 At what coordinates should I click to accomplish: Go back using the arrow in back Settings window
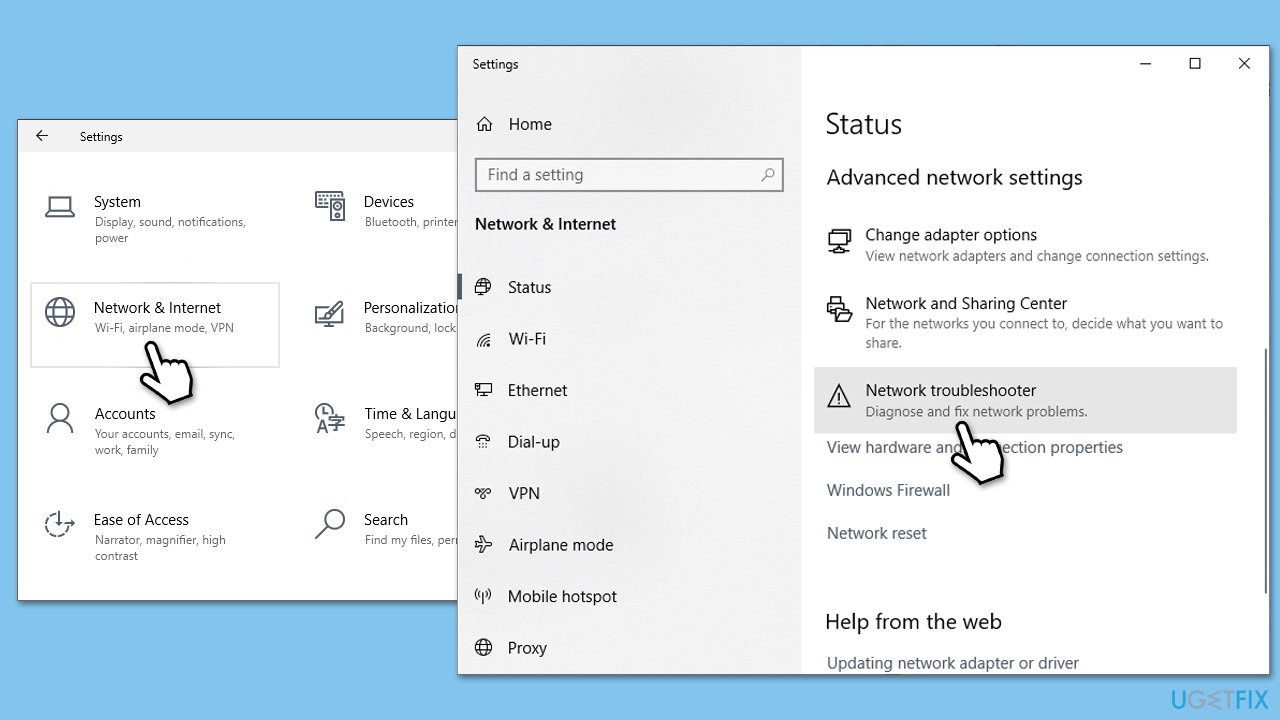click(x=42, y=136)
